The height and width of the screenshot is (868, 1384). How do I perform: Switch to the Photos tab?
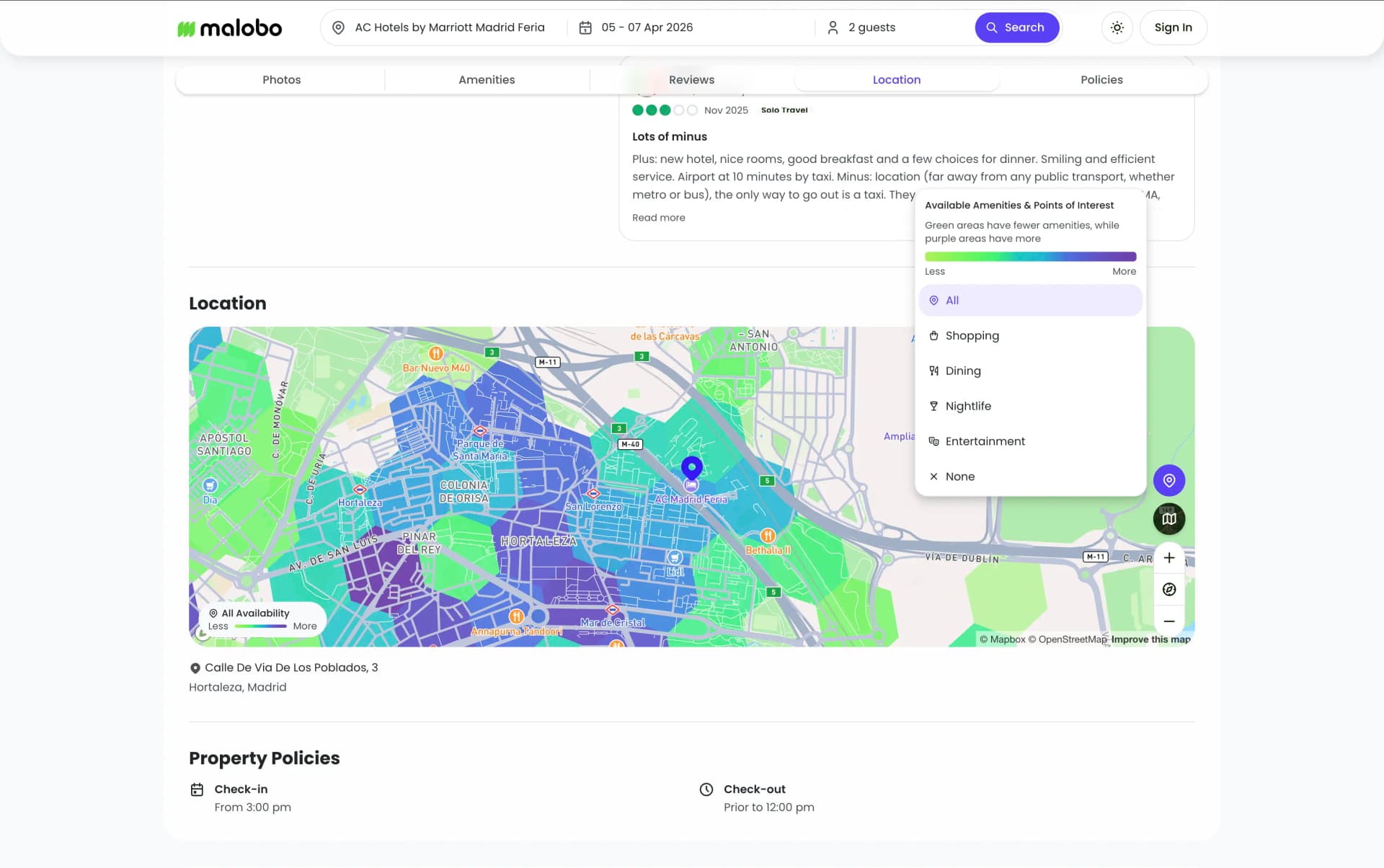point(281,79)
